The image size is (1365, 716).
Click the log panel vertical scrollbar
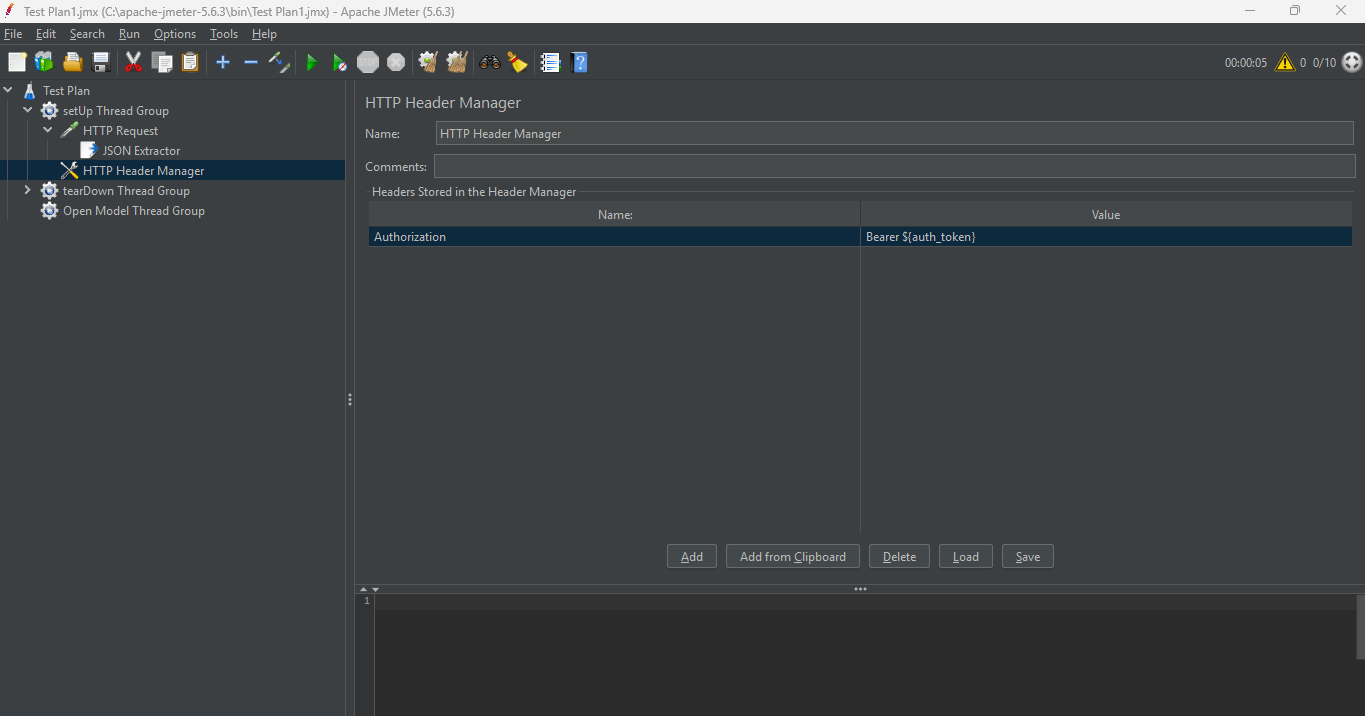[x=1360, y=627]
